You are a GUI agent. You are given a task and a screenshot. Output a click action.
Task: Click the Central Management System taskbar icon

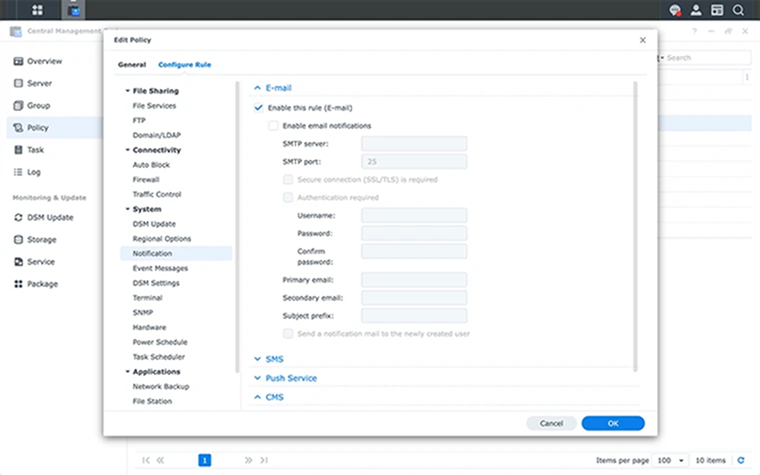tap(72, 10)
